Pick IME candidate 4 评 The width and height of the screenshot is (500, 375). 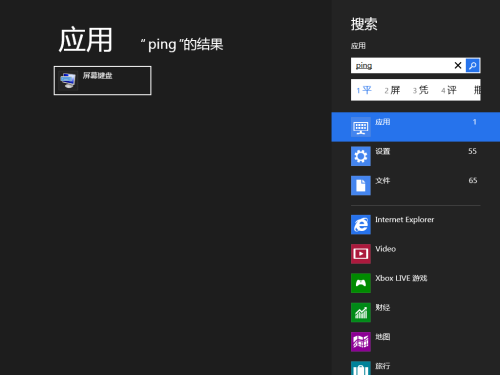pyautogui.click(x=449, y=90)
